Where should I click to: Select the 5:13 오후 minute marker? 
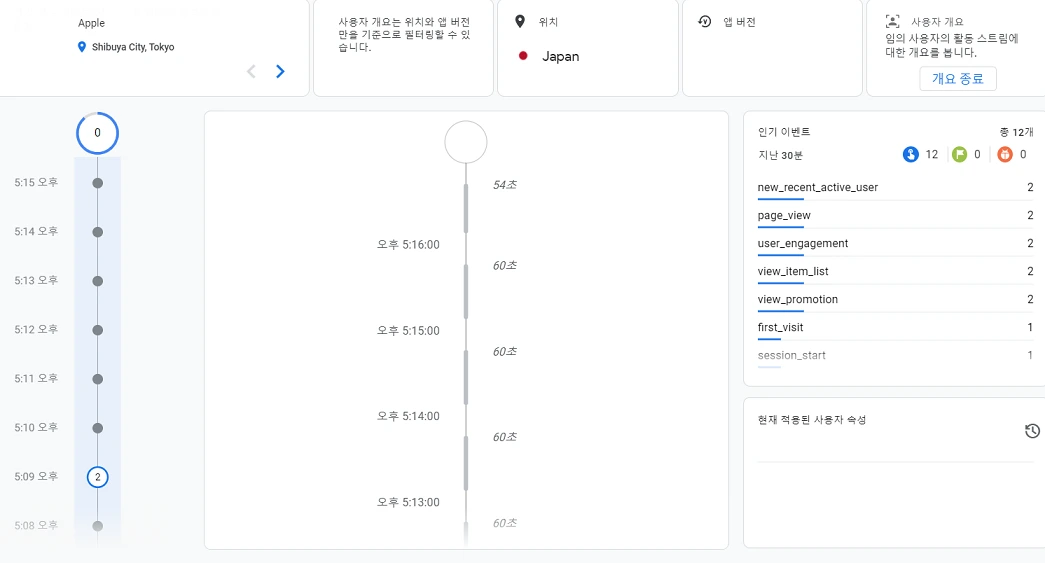[x=97, y=281]
